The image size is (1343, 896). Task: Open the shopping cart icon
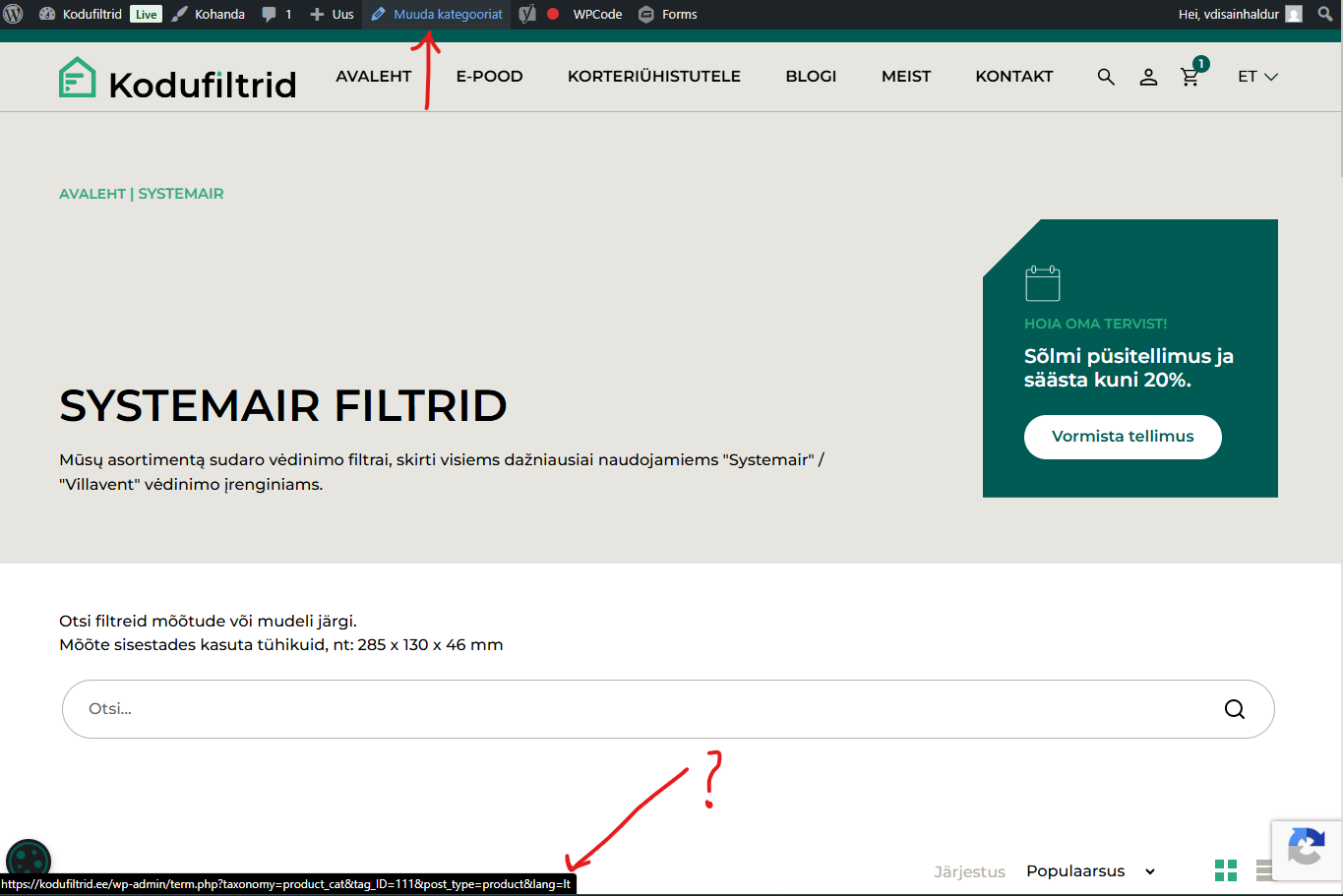pos(1190,76)
